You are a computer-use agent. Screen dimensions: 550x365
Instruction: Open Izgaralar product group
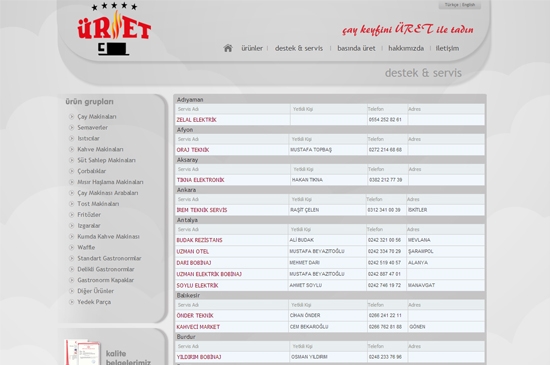tap(89, 225)
